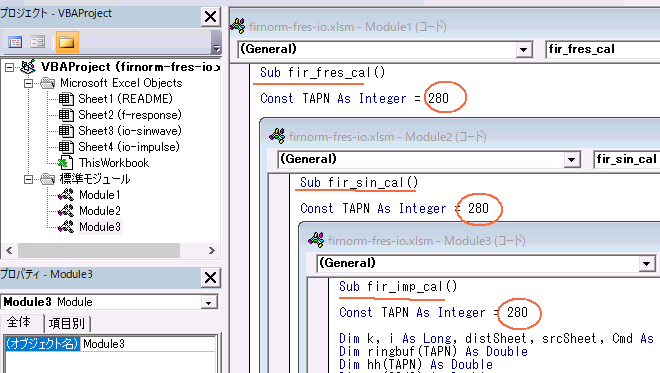The image size is (660, 373).
Task: Click the project tree horizontal scrollbar thumb
Action: pos(99,250)
